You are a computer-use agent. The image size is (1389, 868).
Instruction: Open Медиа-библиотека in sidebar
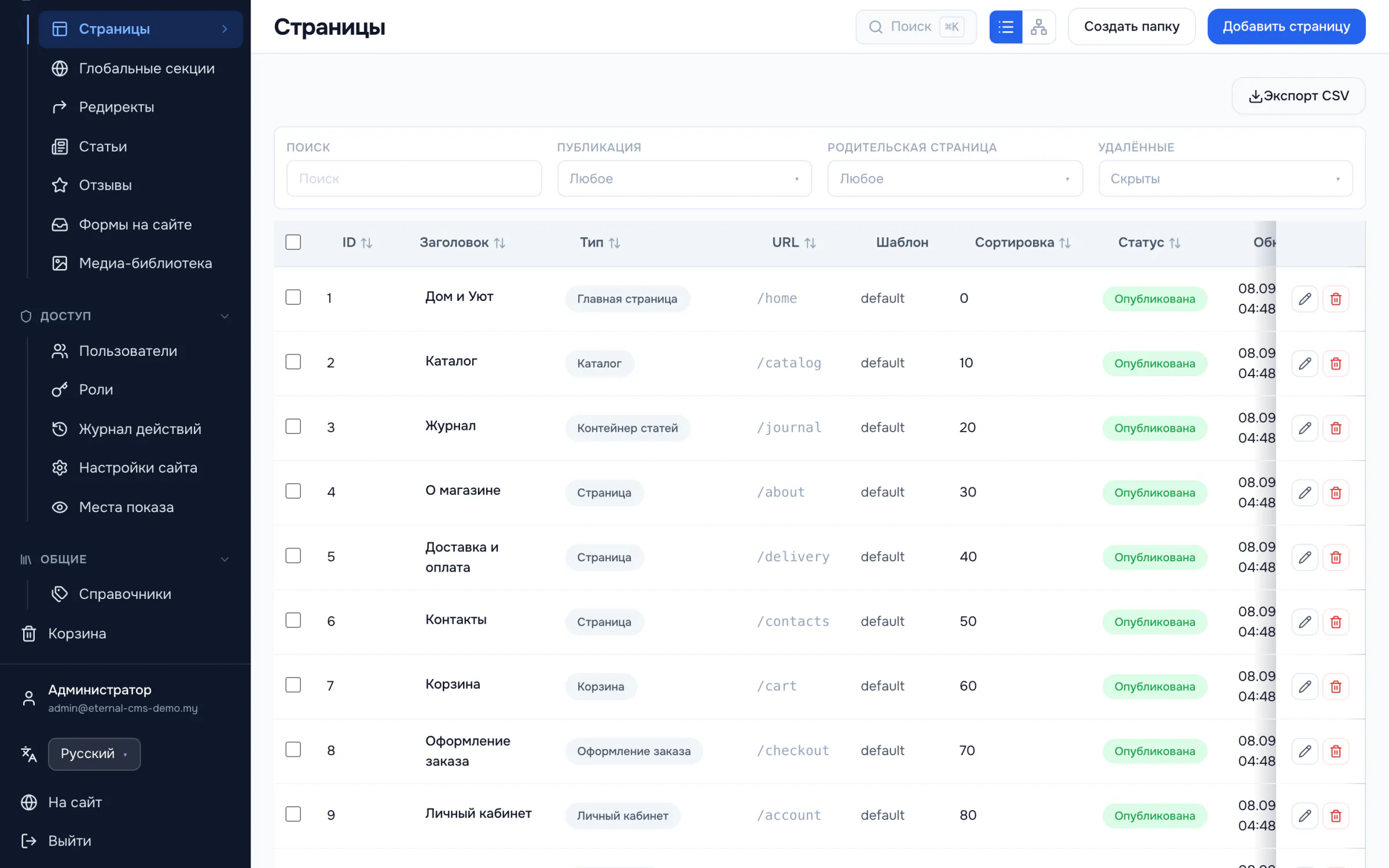(140, 263)
